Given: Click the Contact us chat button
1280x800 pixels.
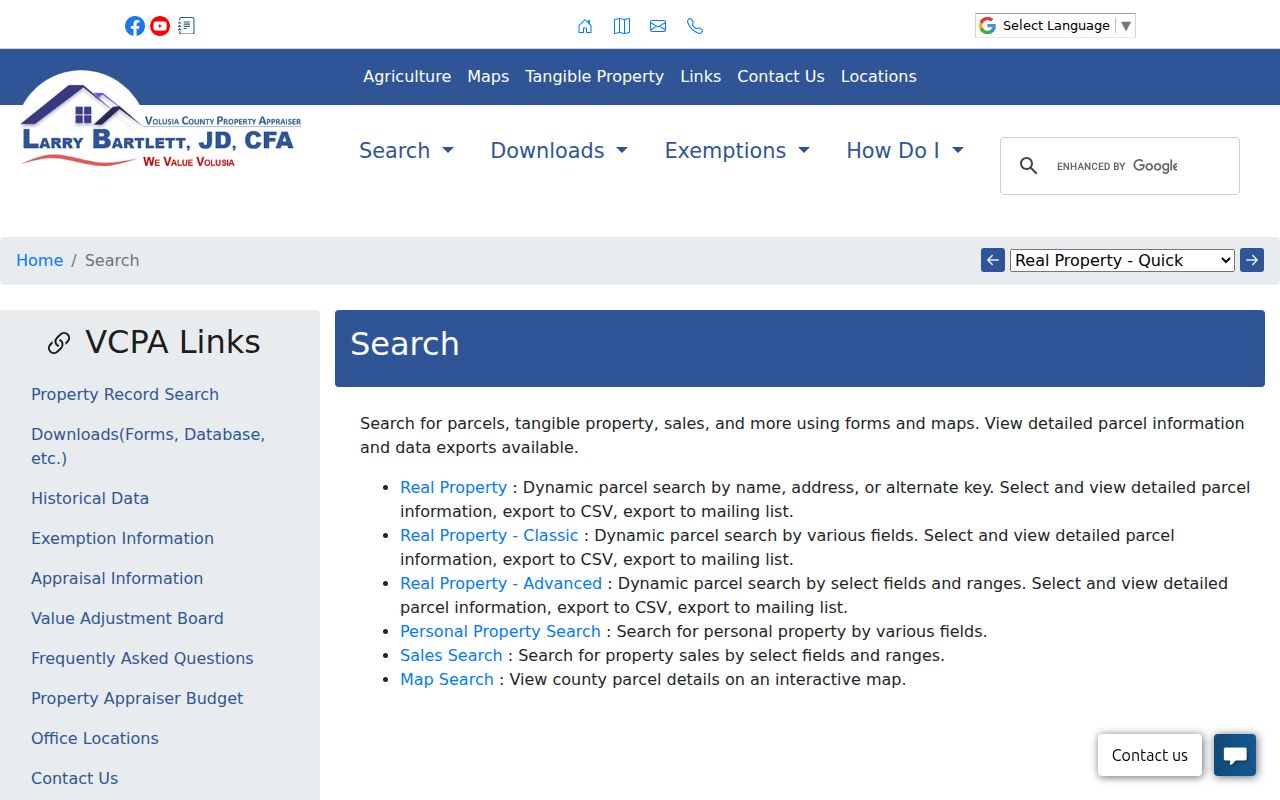Looking at the screenshot, I should (1150, 755).
